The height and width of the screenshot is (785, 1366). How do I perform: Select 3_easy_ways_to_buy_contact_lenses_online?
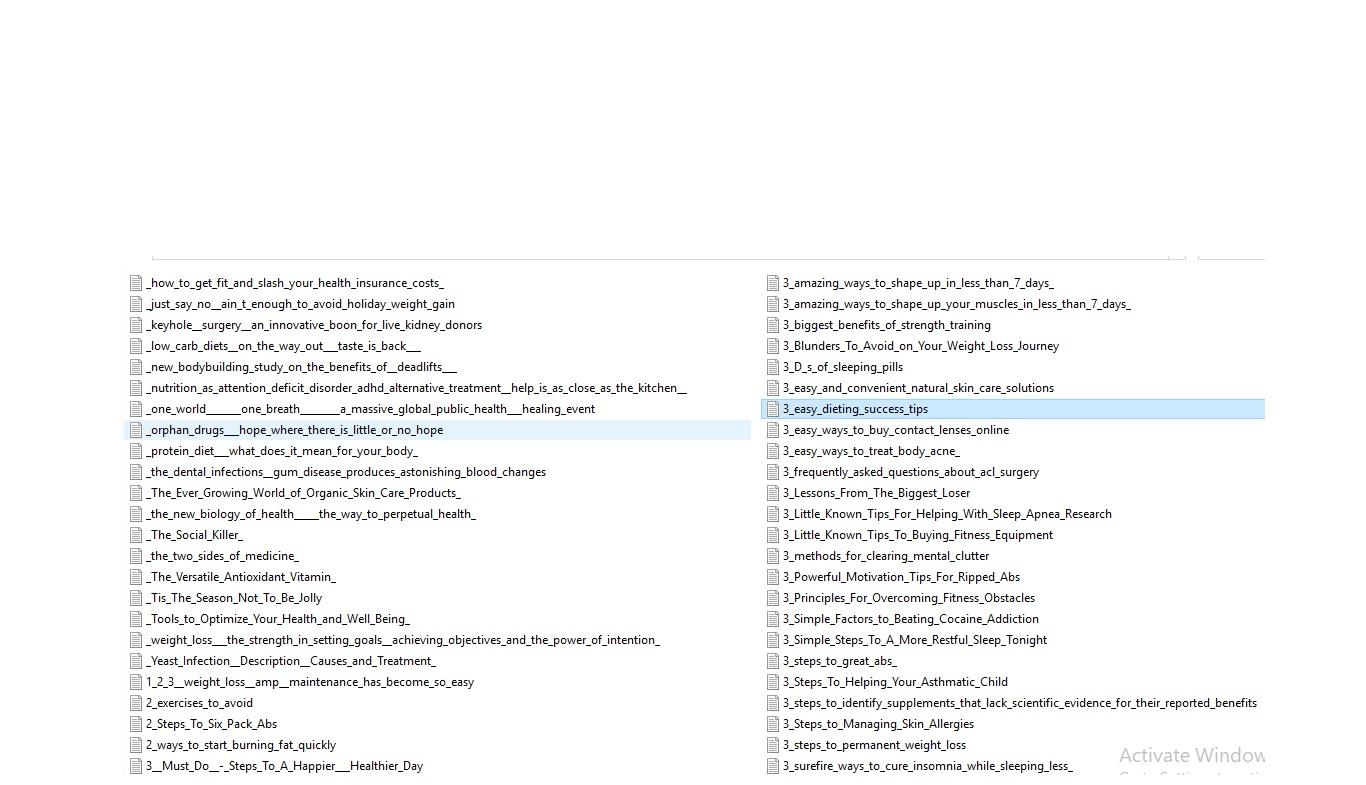(895, 430)
